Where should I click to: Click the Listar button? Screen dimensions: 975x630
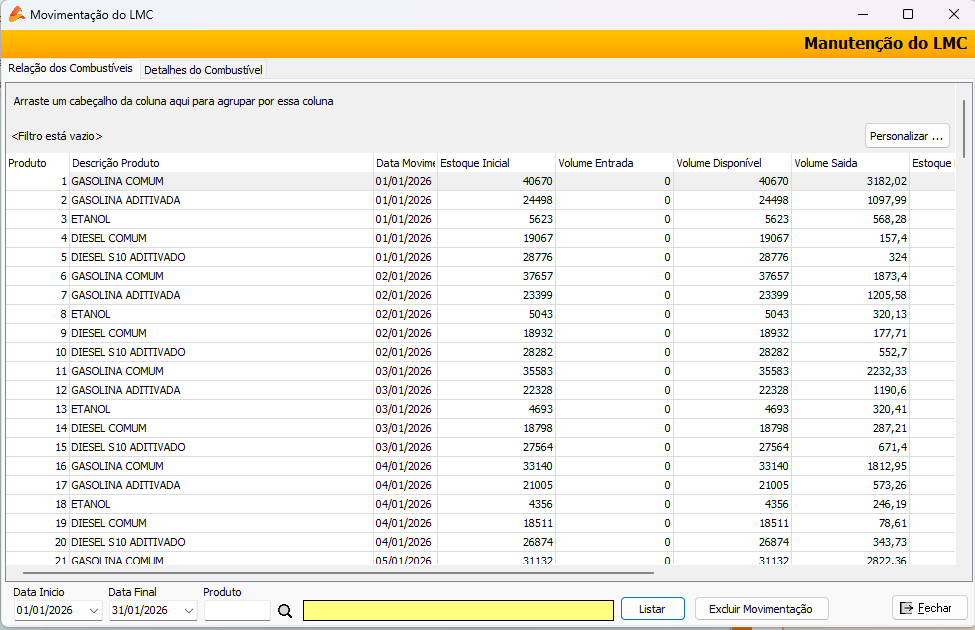click(x=652, y=609)
